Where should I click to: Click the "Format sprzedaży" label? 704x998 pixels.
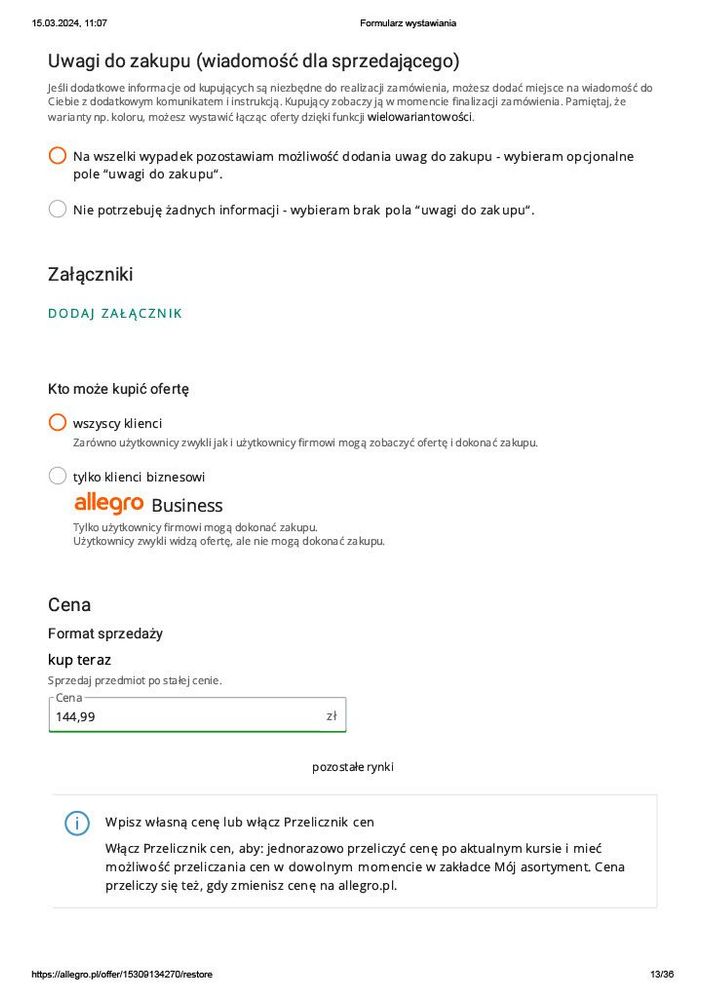[105, 633]
